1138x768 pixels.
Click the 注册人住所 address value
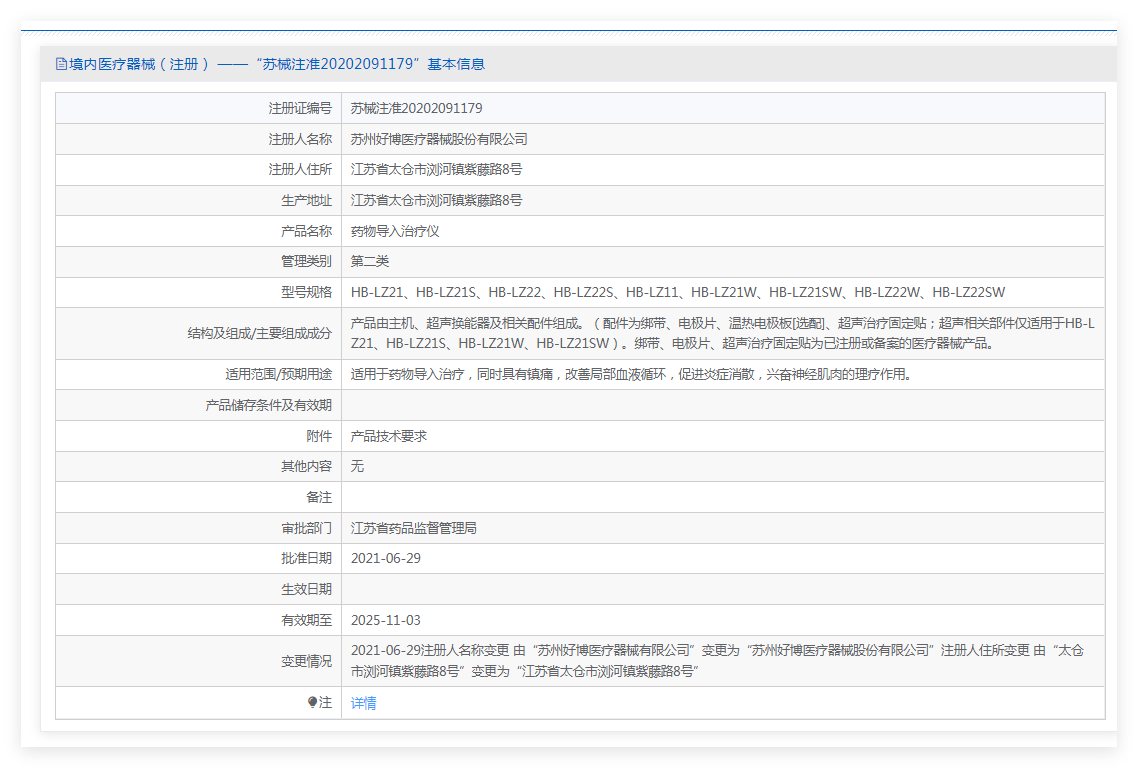(x=436, y=169)
